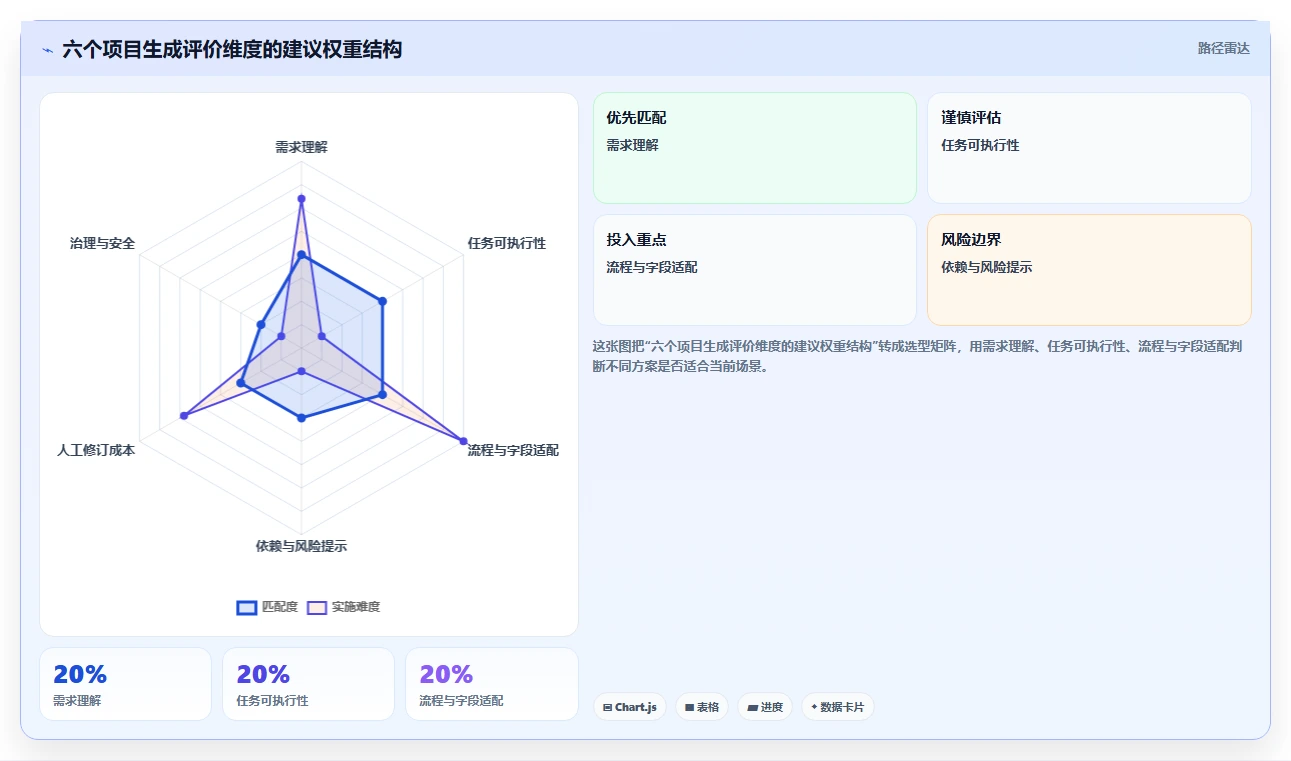Click the 表格 chip icon

(x=689, y=707)
